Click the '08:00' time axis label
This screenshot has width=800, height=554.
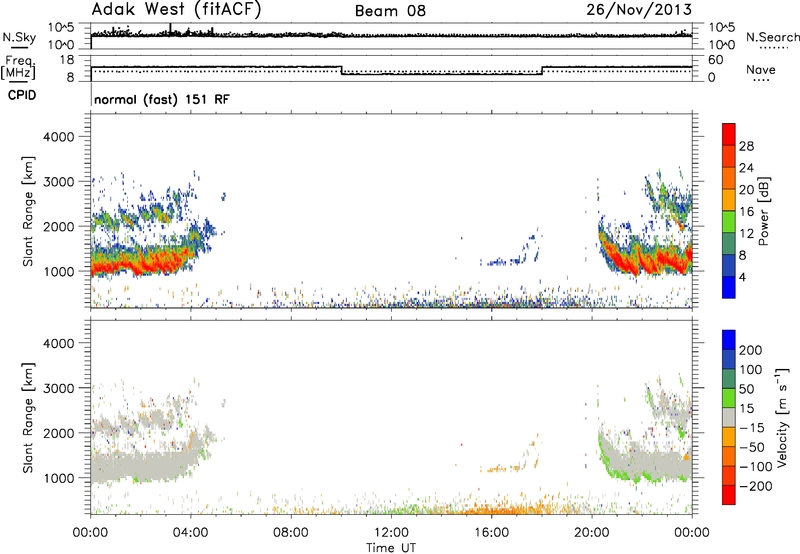[x=291, y=533]
